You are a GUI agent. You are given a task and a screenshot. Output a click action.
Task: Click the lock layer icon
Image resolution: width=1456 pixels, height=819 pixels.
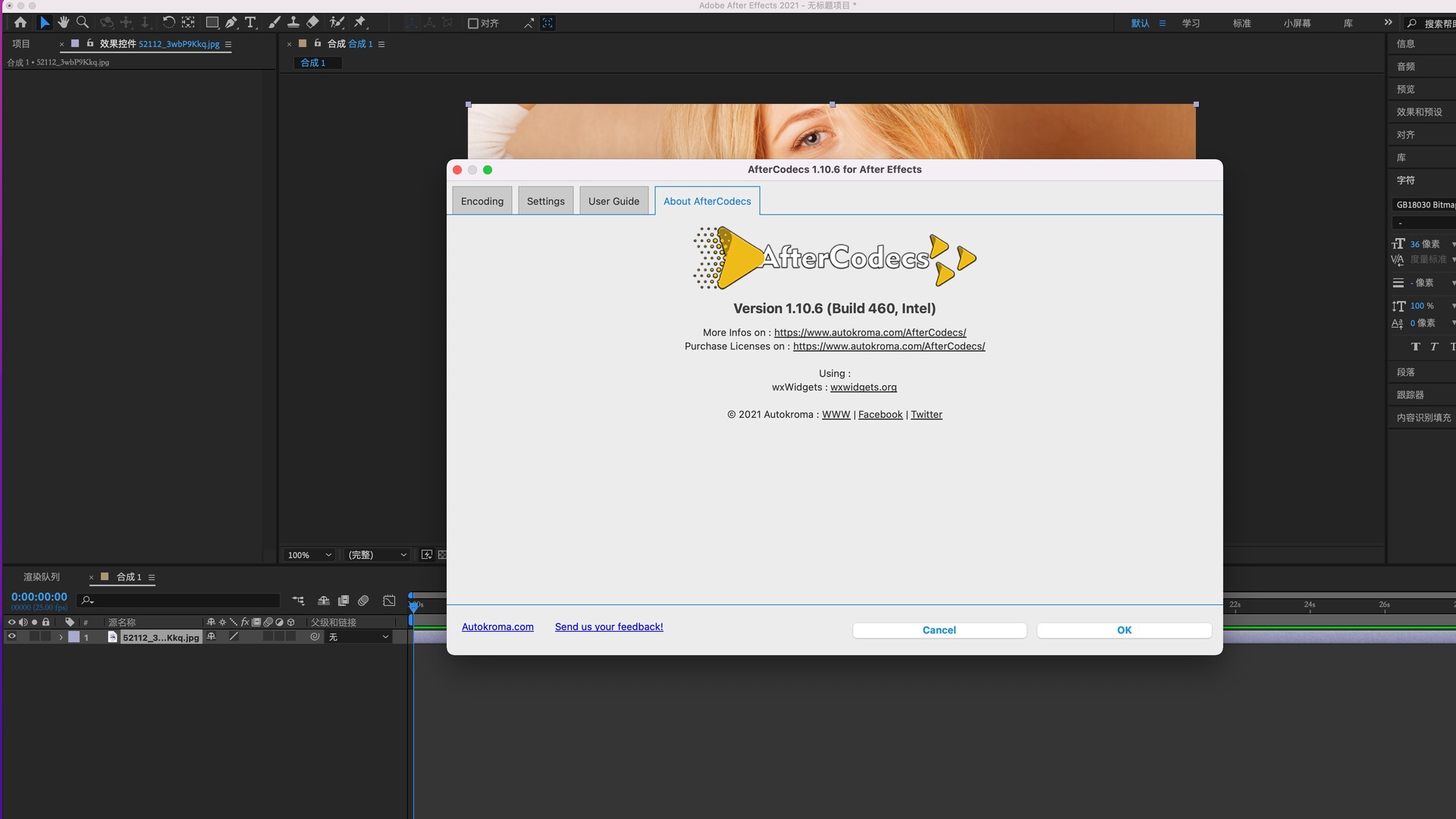coord(45,621)
